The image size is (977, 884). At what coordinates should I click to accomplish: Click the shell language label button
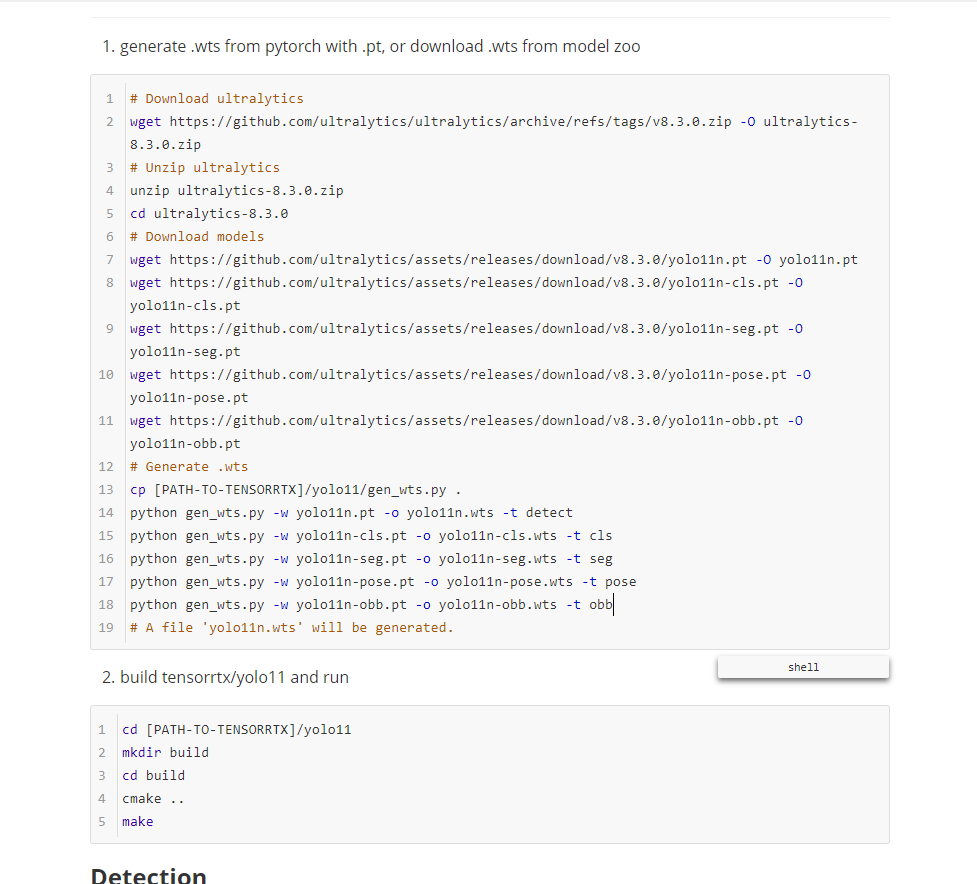802,666
